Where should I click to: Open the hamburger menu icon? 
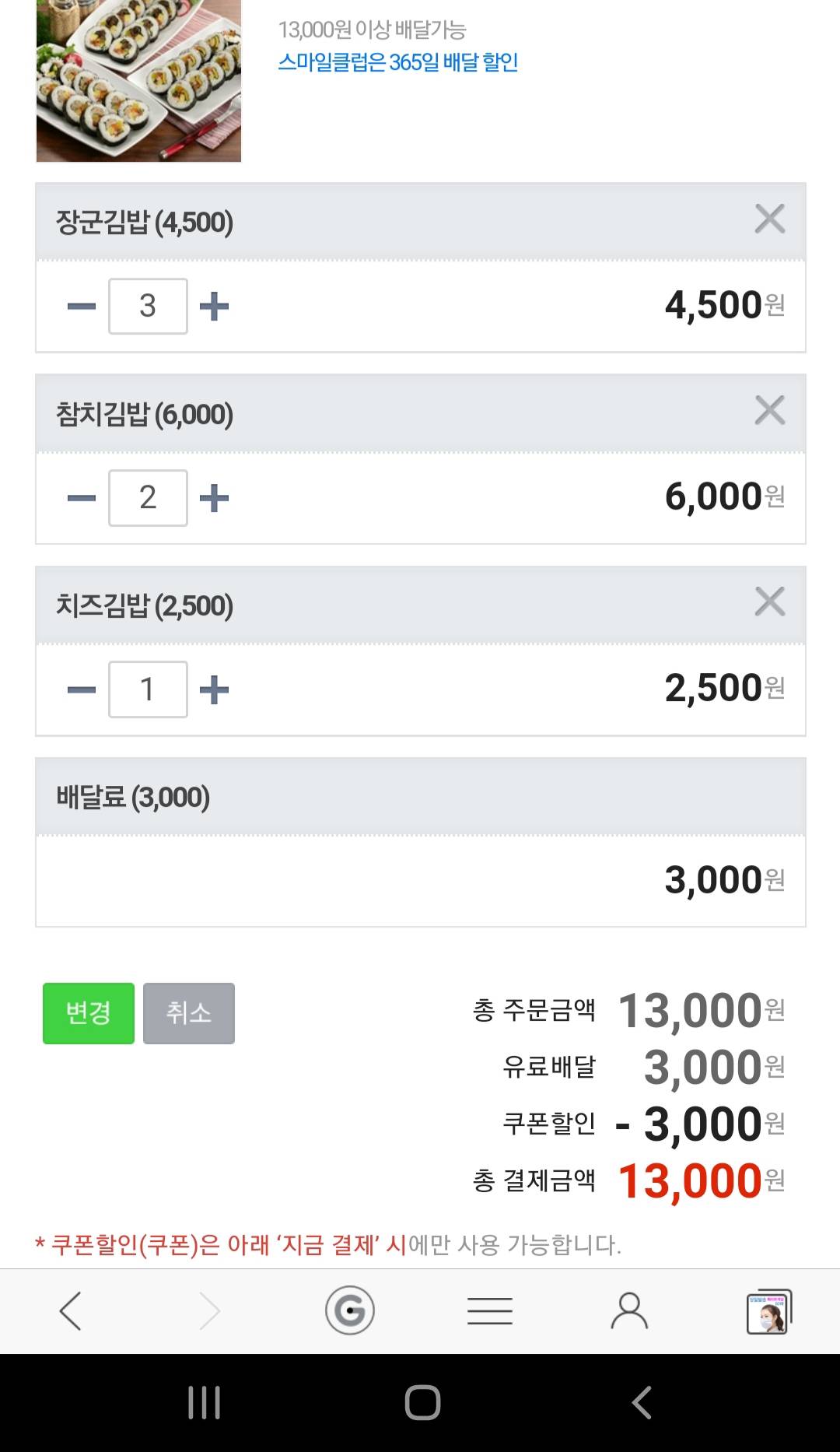[490, 1311]
